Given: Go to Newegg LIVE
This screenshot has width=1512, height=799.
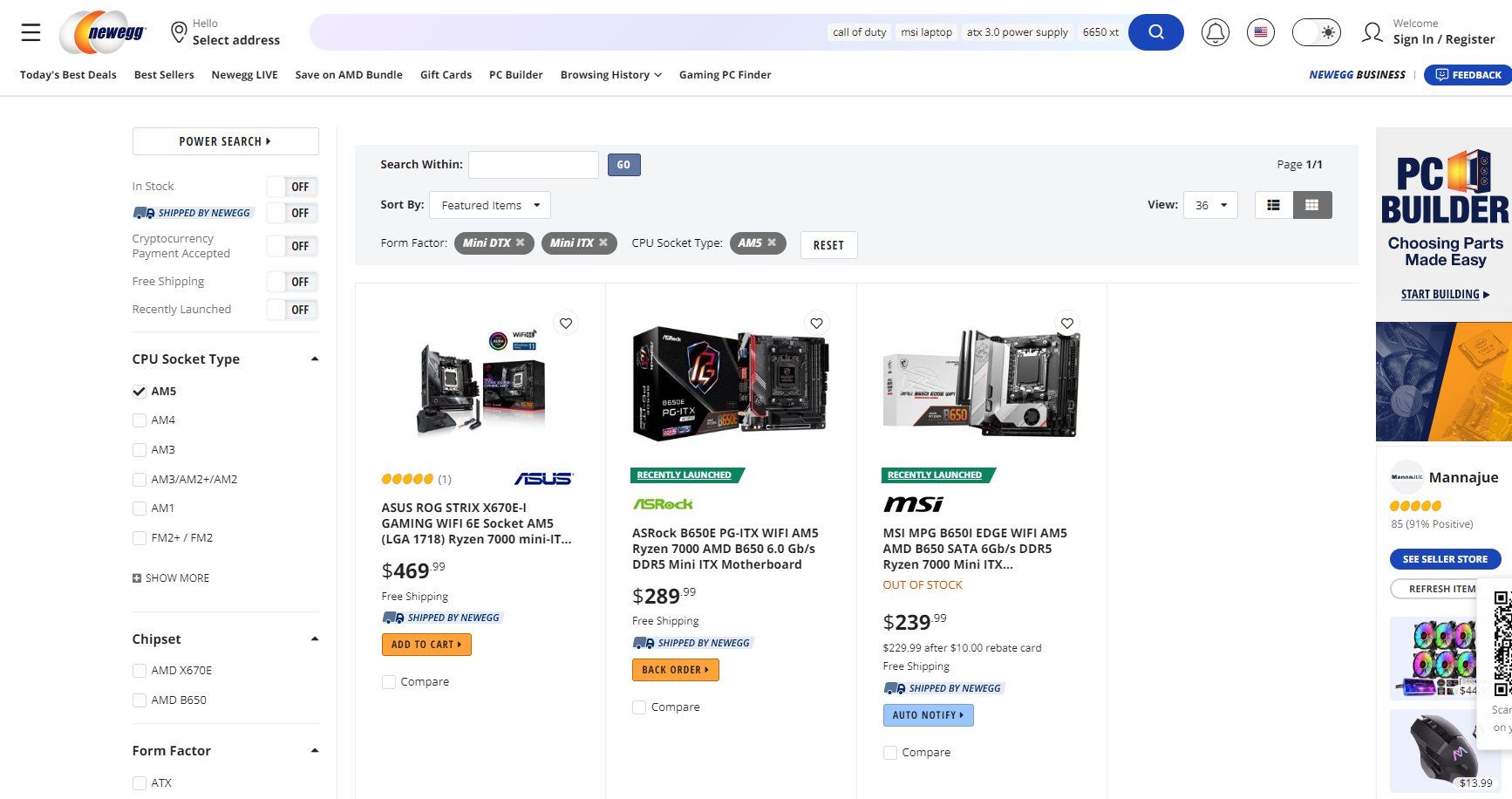Looking at the screenshot, I should (244, 75).
